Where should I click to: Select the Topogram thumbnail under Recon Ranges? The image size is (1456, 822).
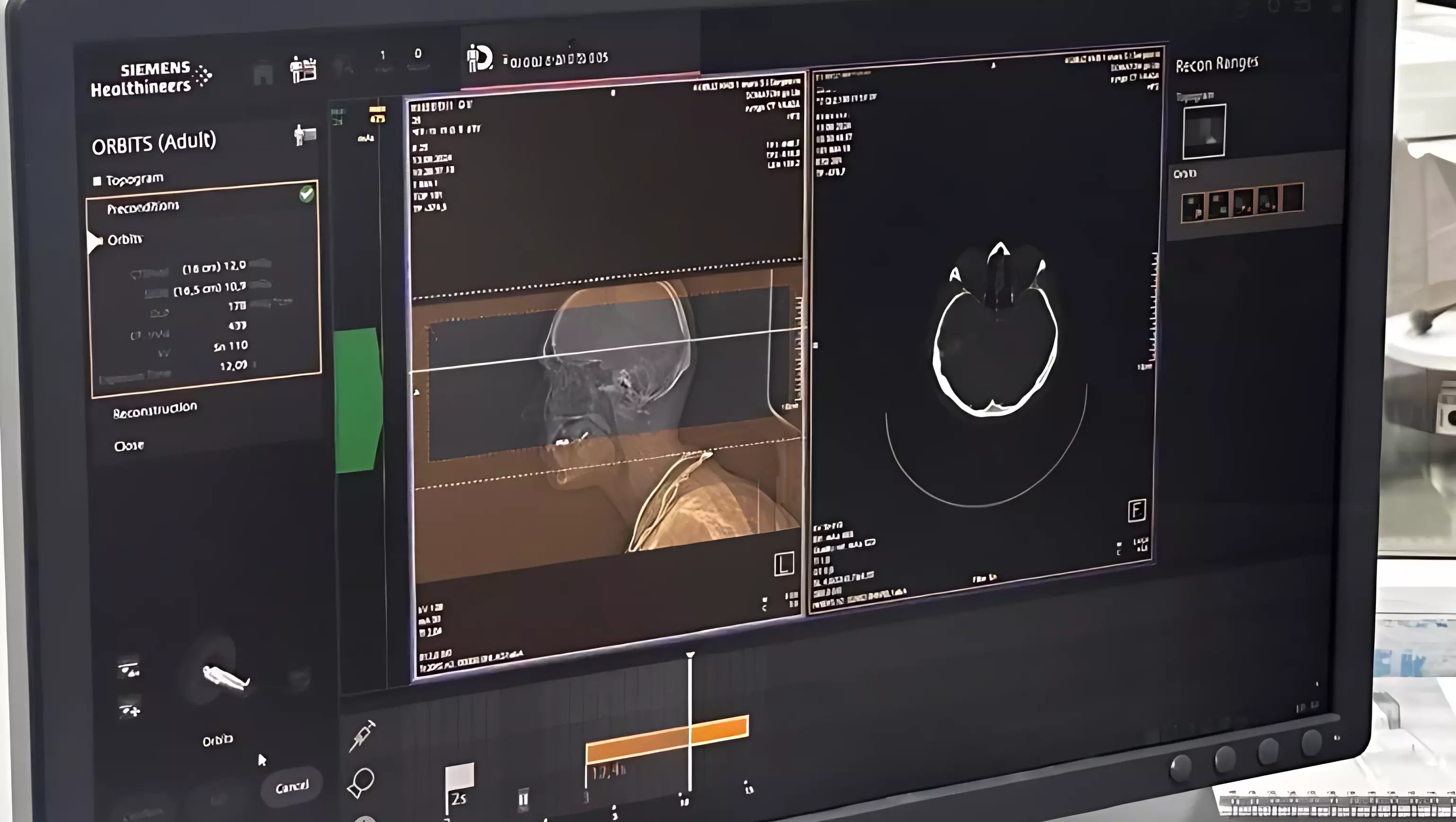coord(1204,131)
